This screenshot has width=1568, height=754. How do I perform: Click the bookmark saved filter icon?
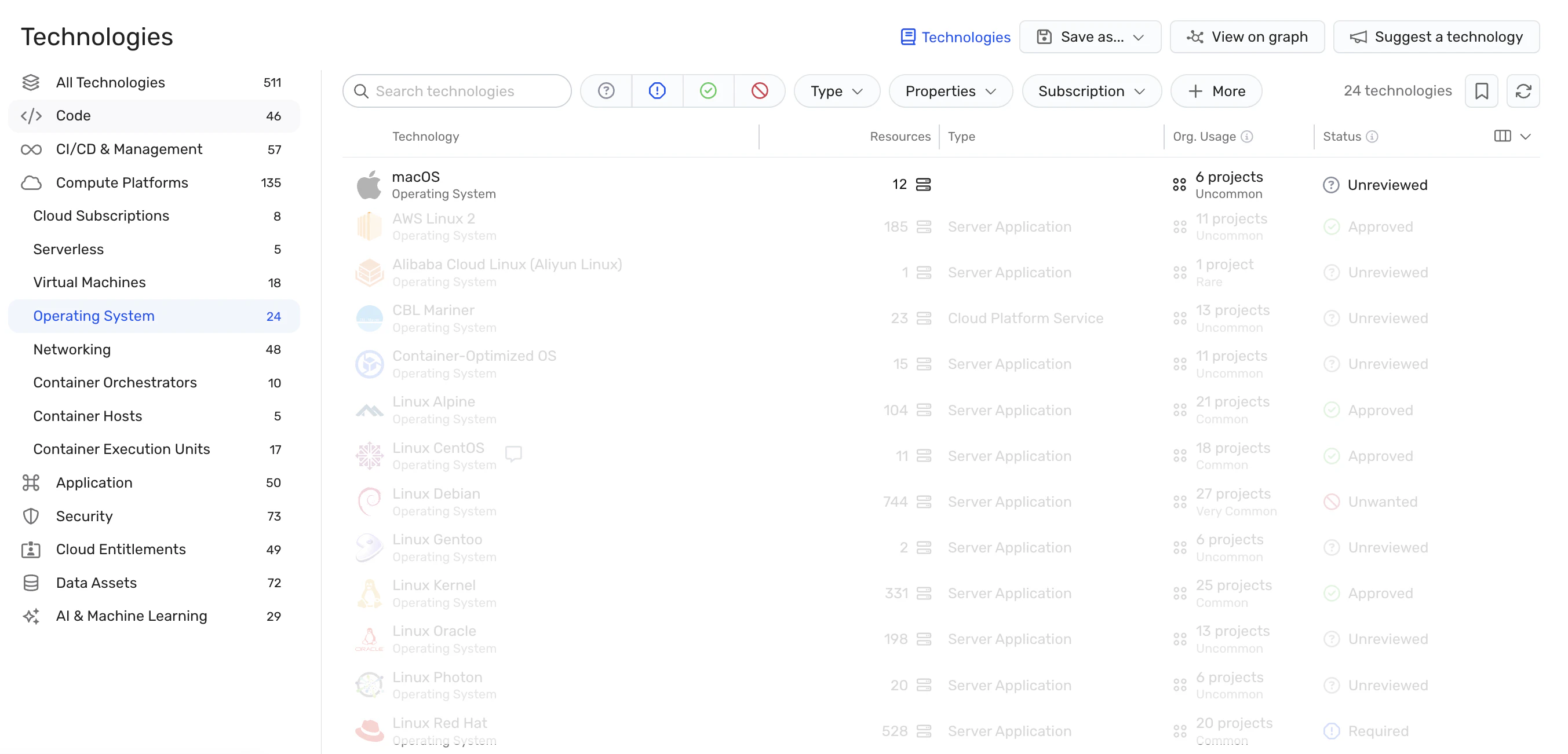(1481, 91)
